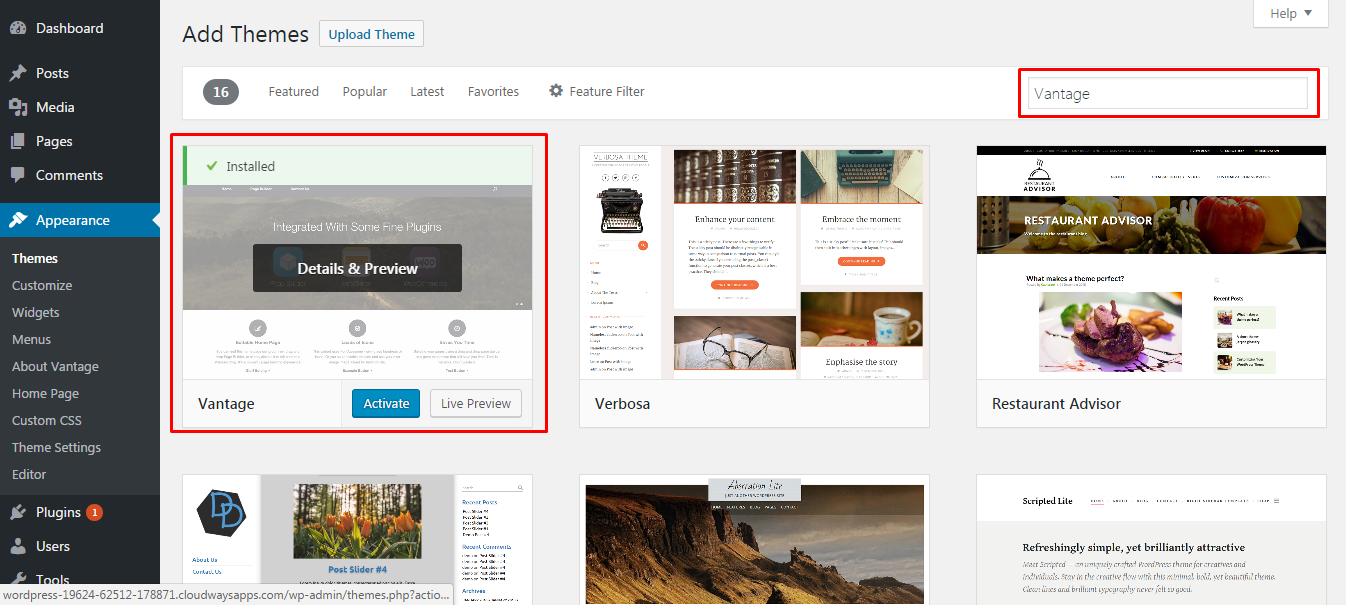Open the Appearance menu
1346x605 pixels.
[80, 220]
